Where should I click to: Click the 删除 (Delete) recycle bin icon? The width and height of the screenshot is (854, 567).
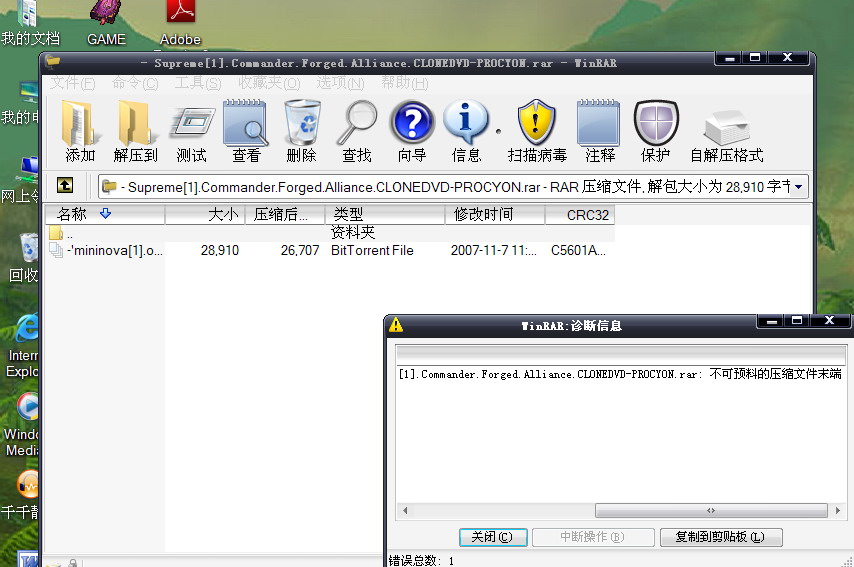[x=302, y=131]
